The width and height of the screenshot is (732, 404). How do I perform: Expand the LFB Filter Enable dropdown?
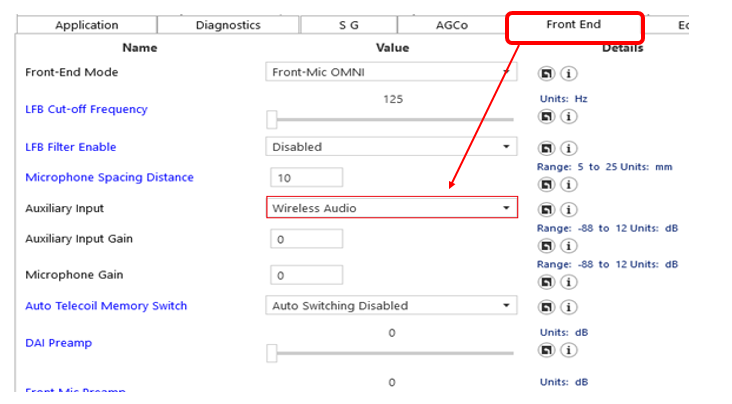point(392,147)
